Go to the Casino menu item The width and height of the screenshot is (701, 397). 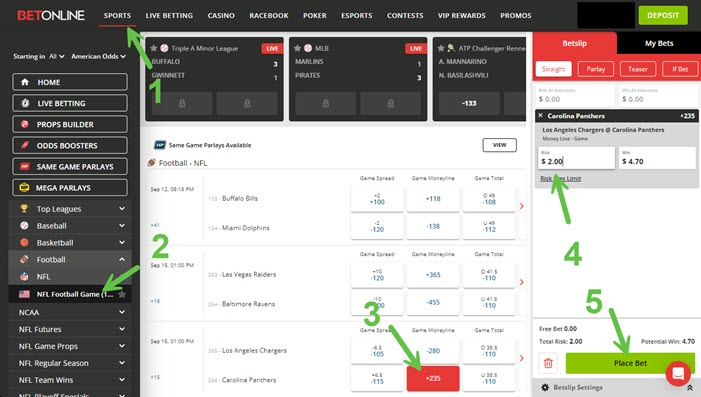pyautogui.click(x=221, y=15)
